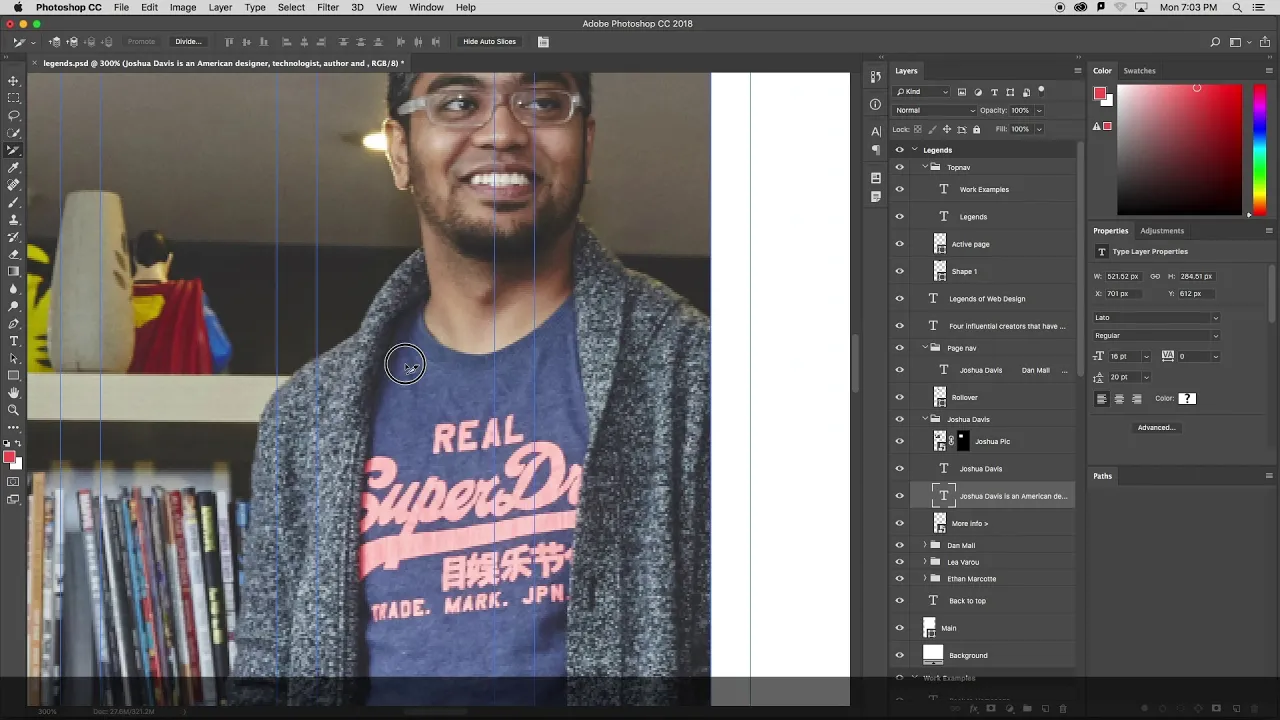Open the Kind layer filter dropdown
1280x720 pixels.
921,92
